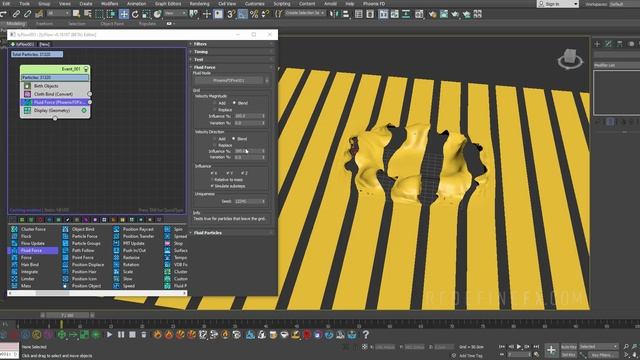Click the time slider frame handle
Viewport: 640px width, 360px height.
67,315
